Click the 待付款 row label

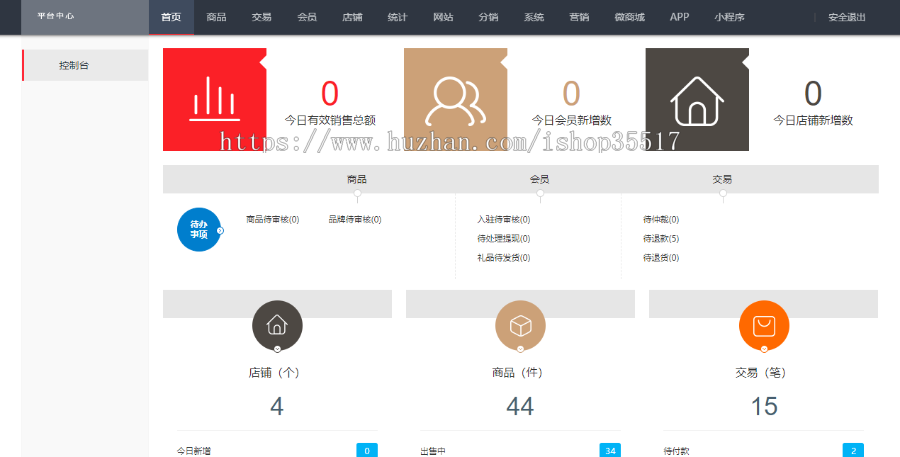click(676, 451)
